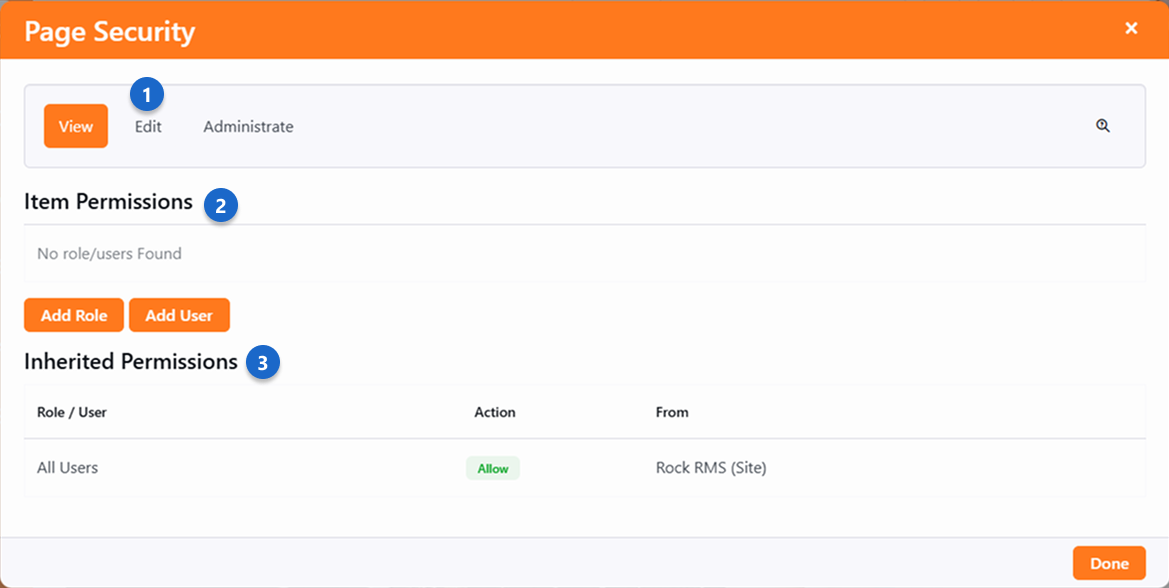Click the blue number 1 callout badge
Viewport: 1169px width, 588px height.
(x=147, y=95)
